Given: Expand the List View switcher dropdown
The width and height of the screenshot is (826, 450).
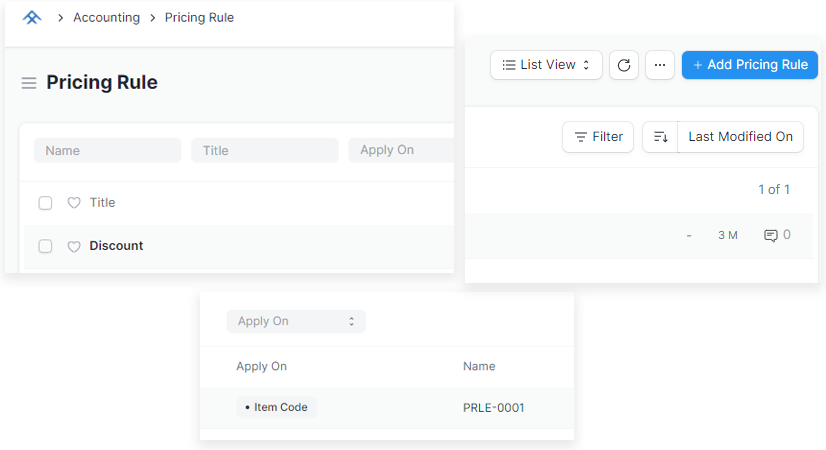Looking at the screenshot, I should pyautogui.click(x=546, y=65).
